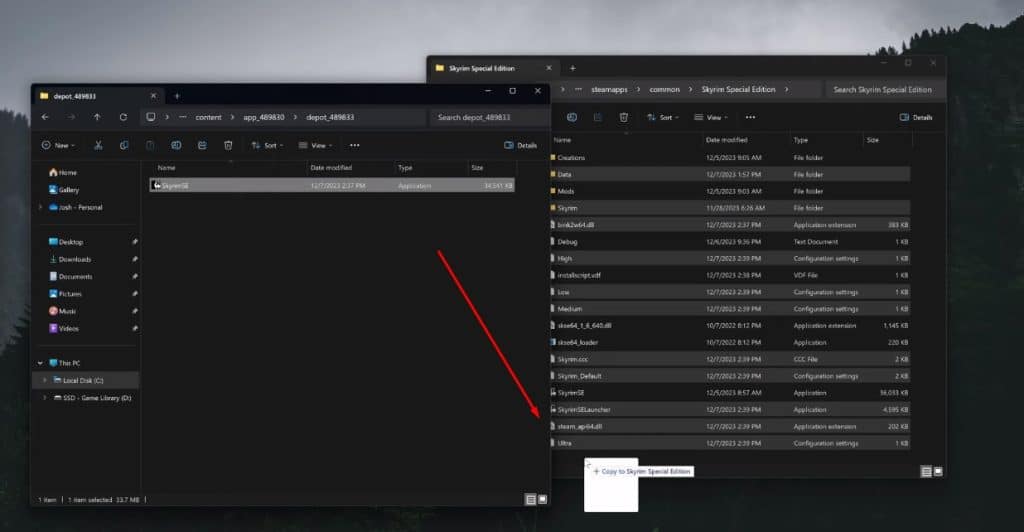Switch Skyrim Special Edition window to large icons view

938,471
